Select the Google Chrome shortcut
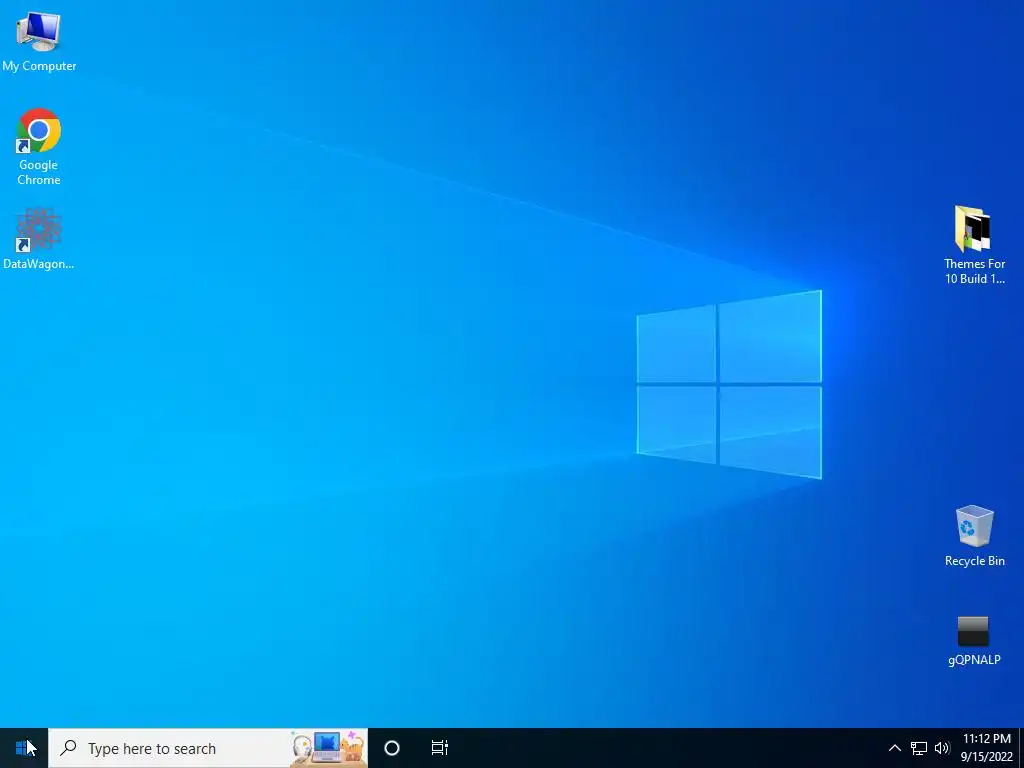This screenshot has height=768, width=1024. [39, 146]
